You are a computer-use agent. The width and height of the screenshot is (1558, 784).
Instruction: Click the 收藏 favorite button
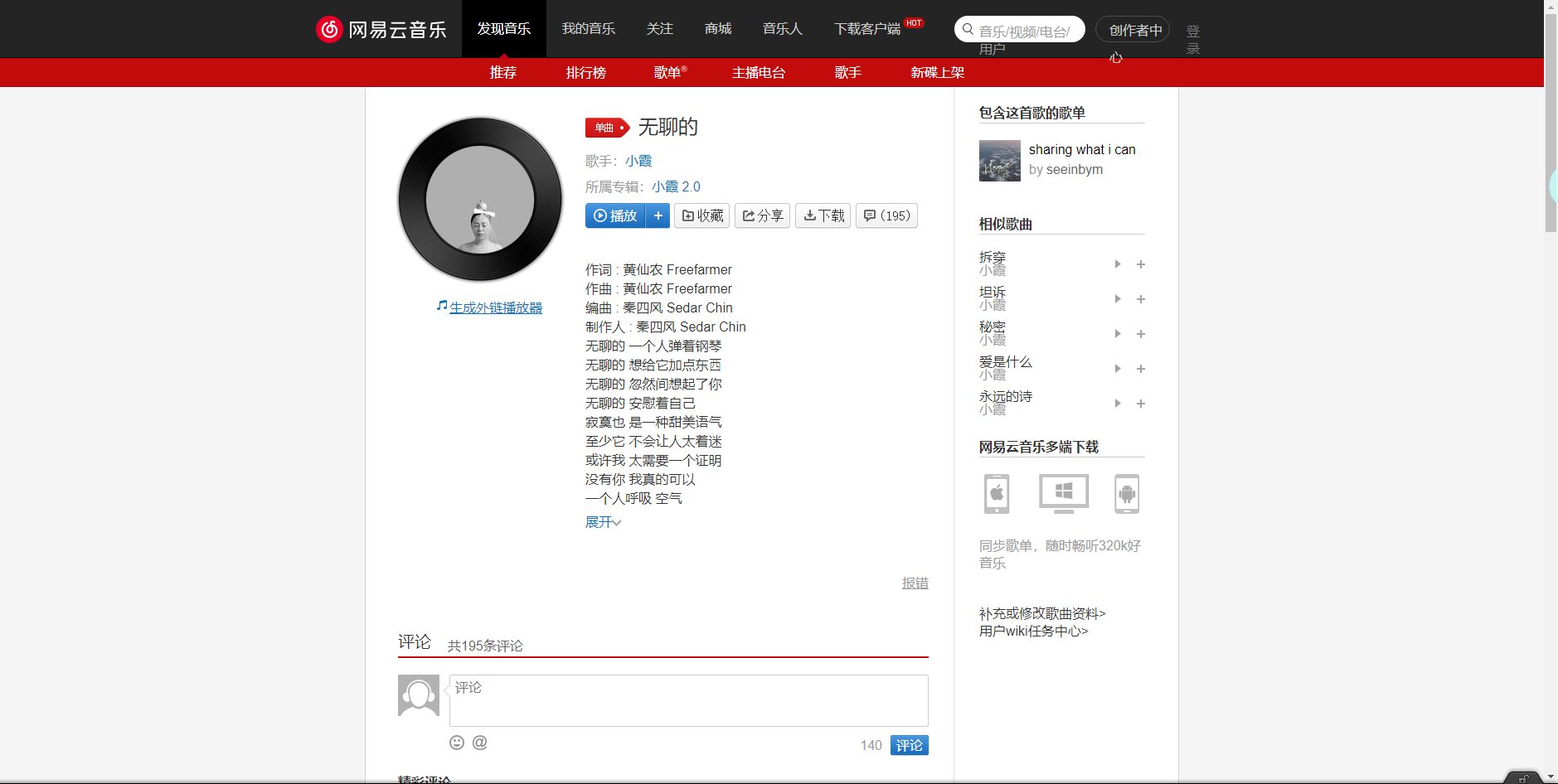[701, 215]
